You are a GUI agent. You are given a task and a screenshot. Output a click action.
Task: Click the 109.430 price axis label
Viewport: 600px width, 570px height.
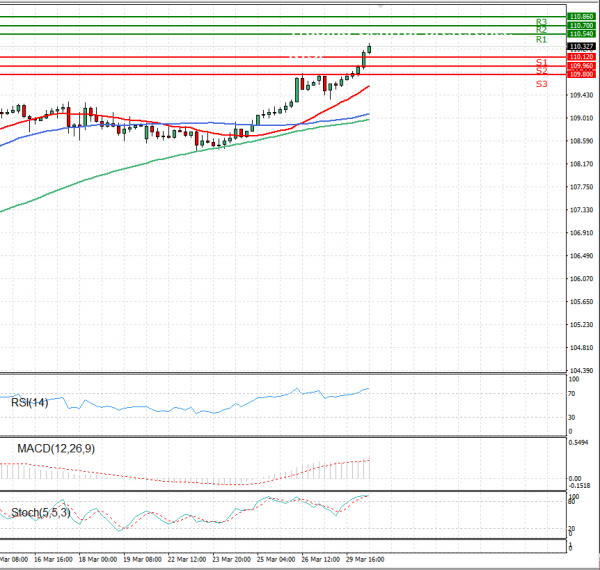580,95
